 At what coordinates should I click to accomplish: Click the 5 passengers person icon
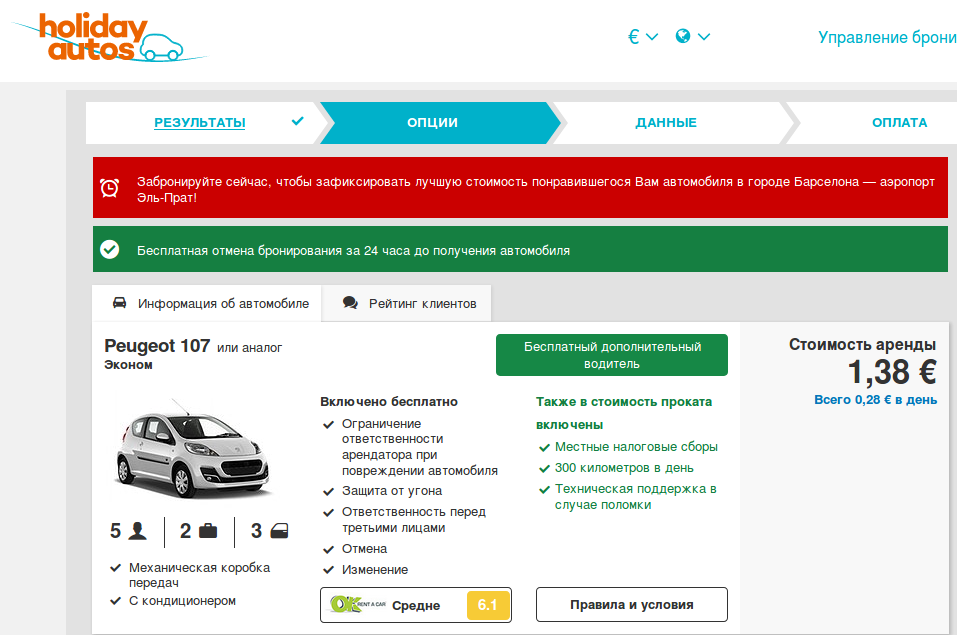[x=138, y=531]
